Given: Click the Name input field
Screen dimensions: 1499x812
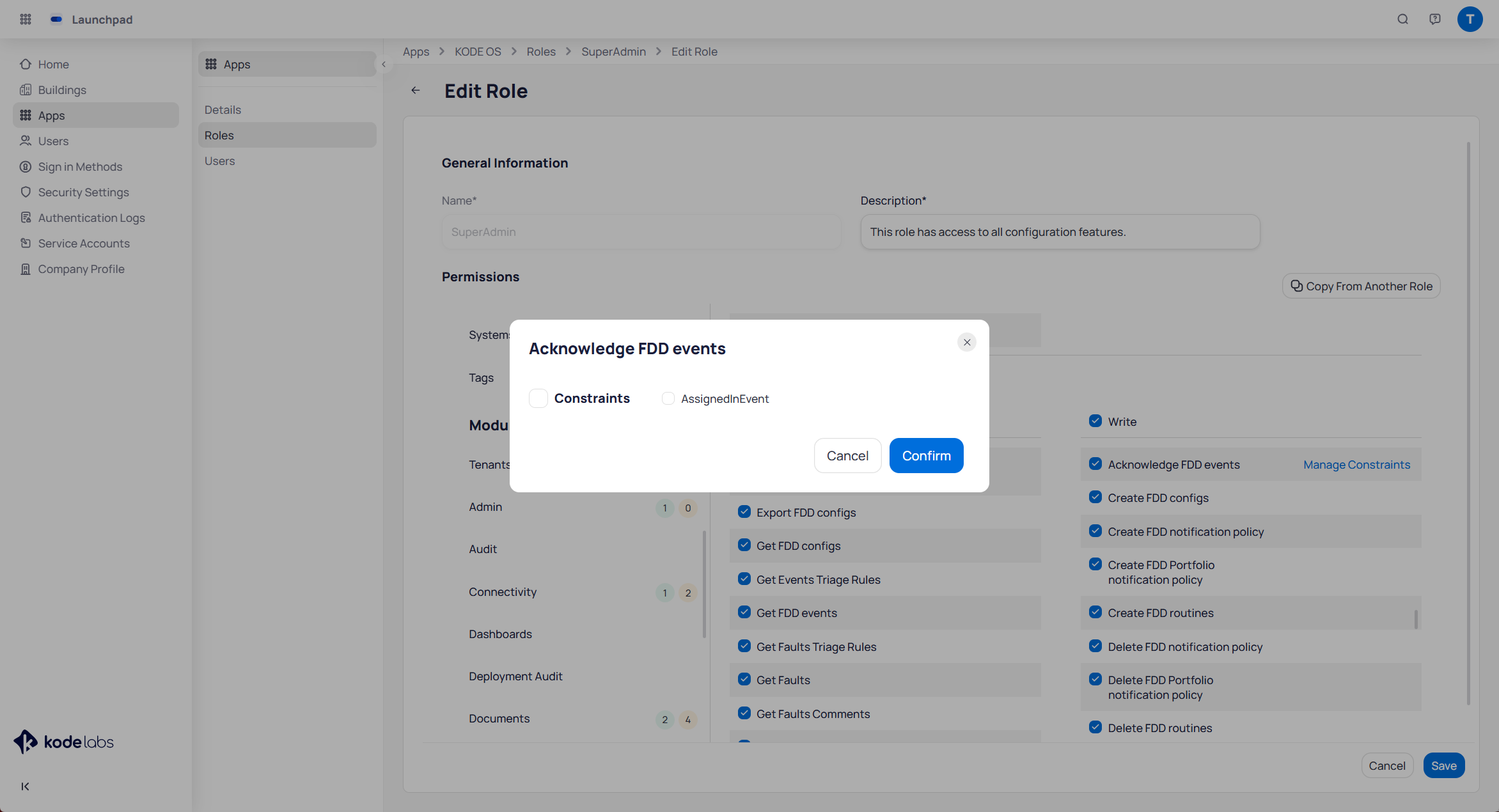Looking at the screenshot, I should click(641, 231).
